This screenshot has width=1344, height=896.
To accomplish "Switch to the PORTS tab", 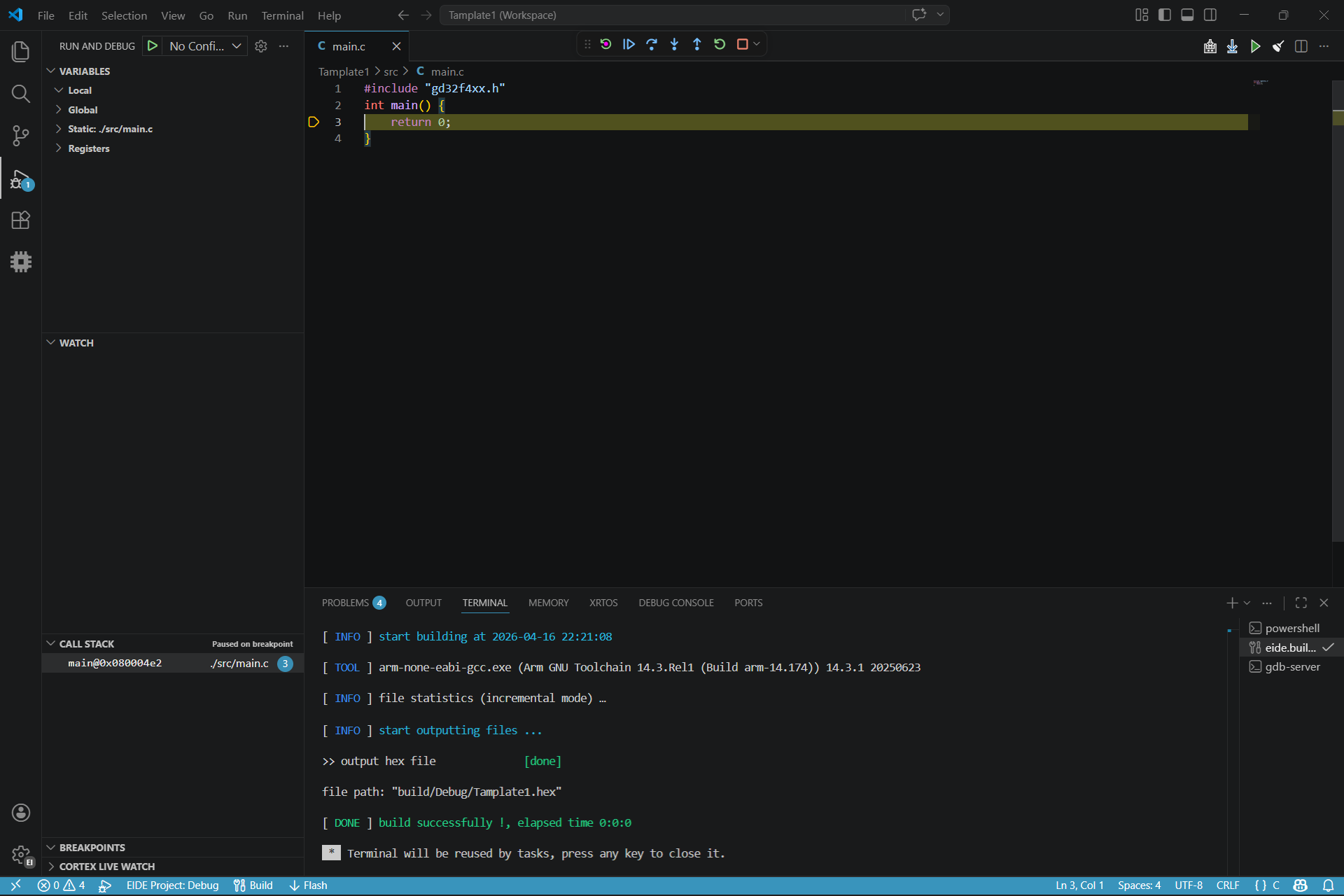I will point(748,603).
